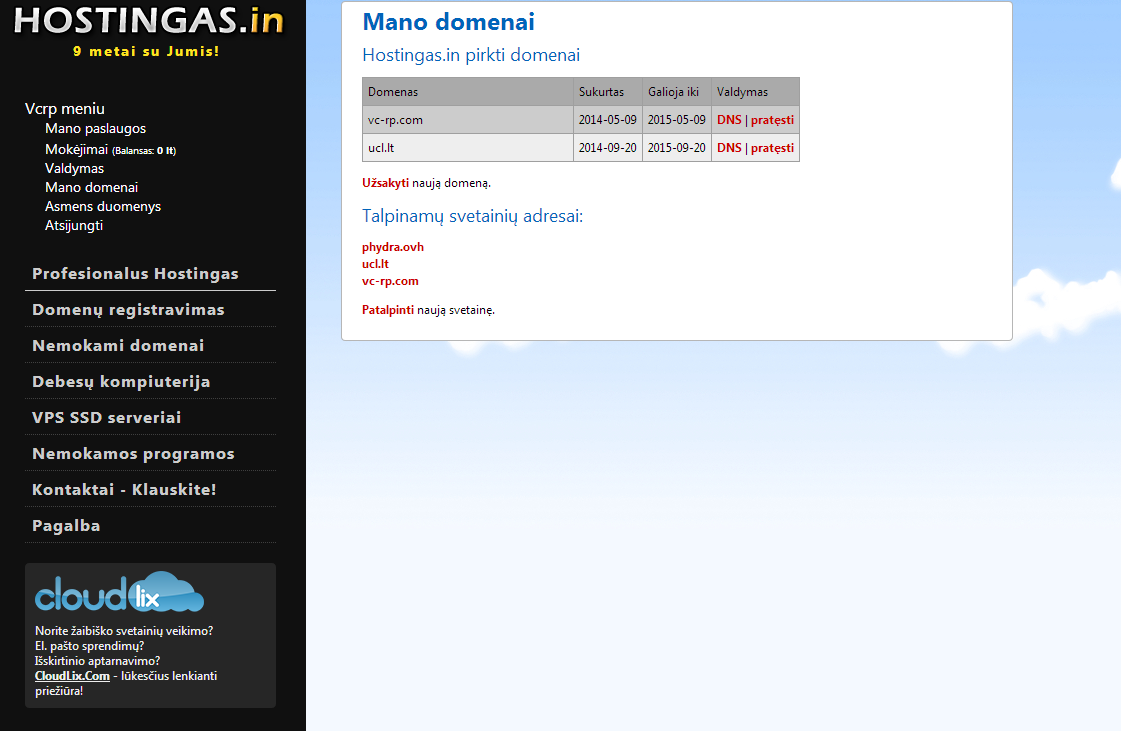Open hosted site ucl.lt link
Viewport: 1121px width, 731px height.
pos(375,264)
